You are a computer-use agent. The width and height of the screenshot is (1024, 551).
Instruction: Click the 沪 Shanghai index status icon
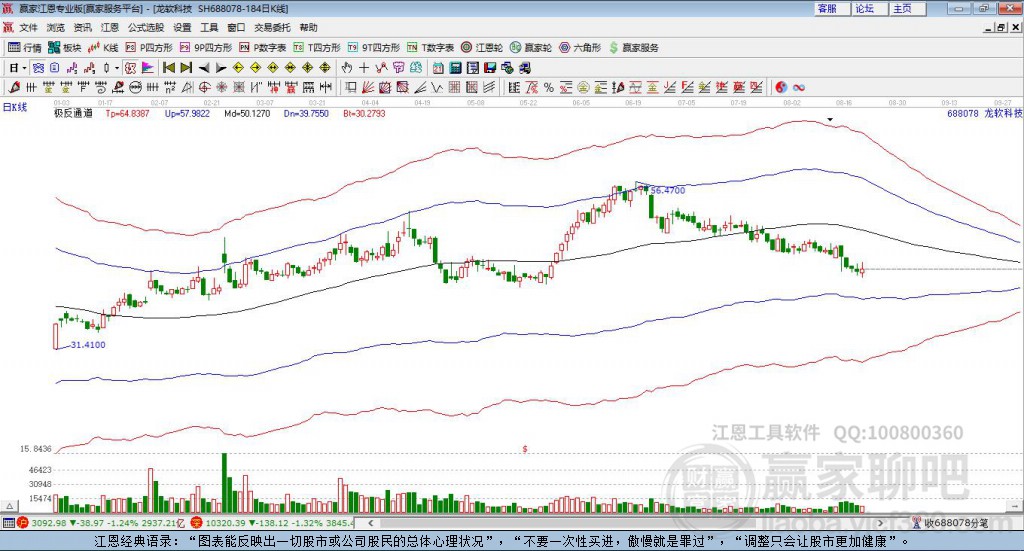click(x=23, y=522)
